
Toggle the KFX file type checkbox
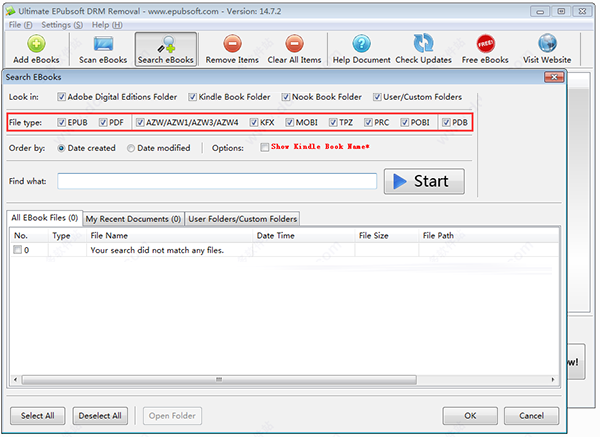[x=254, y=122]
